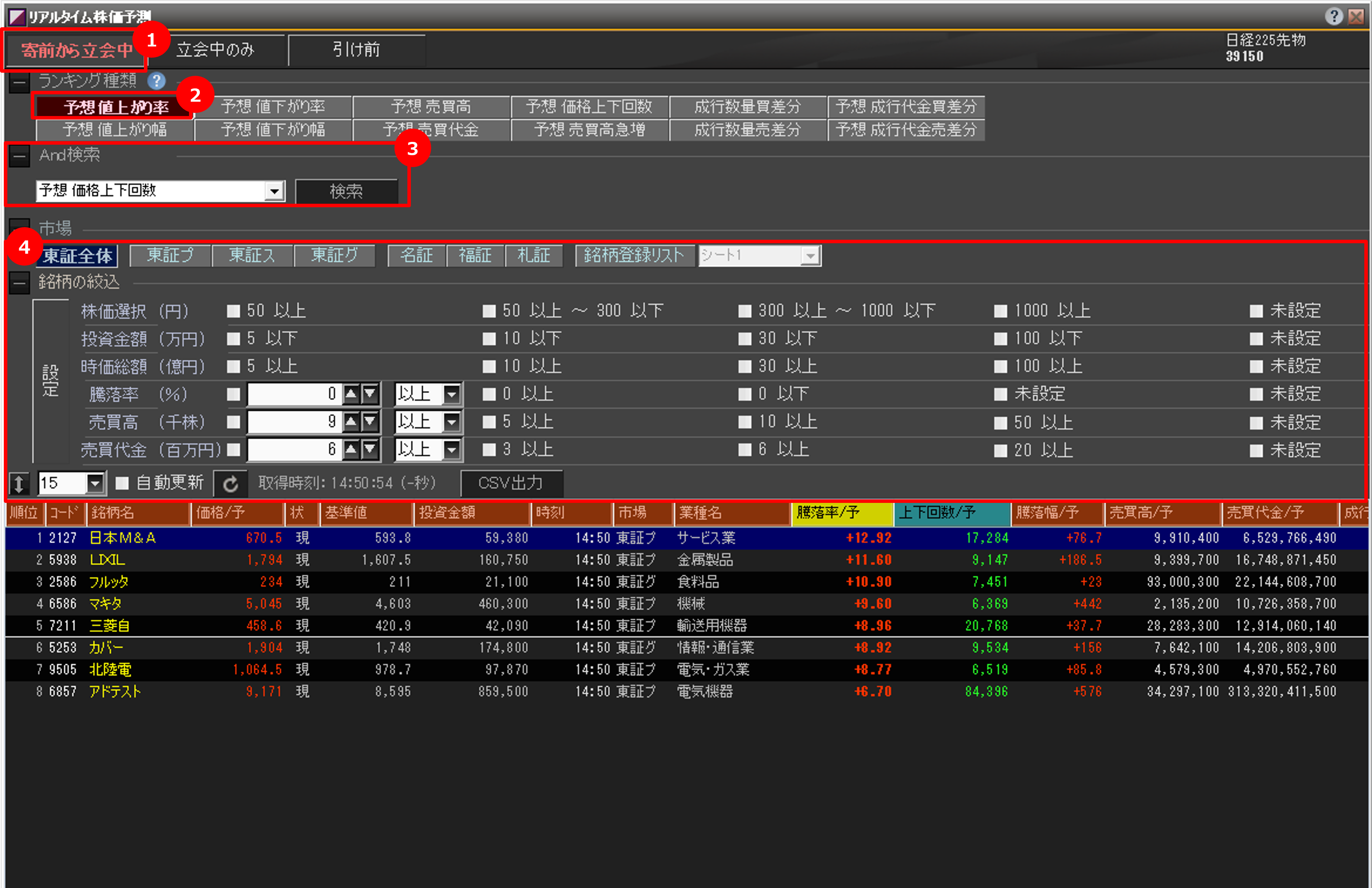Choose 東証ス market
The image size is (1372, 888).
click(x=253, y=255)
